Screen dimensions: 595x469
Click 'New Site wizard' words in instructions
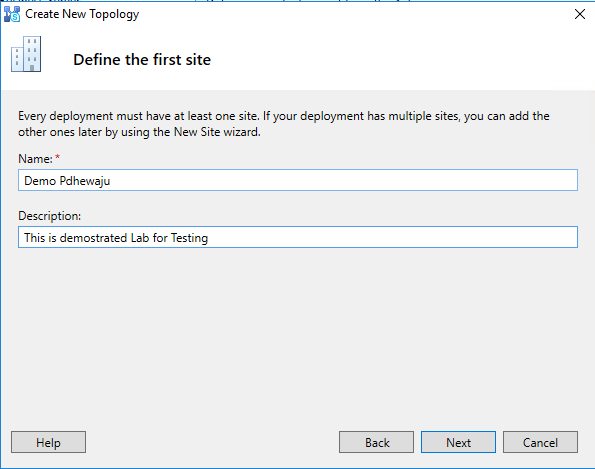217,132
